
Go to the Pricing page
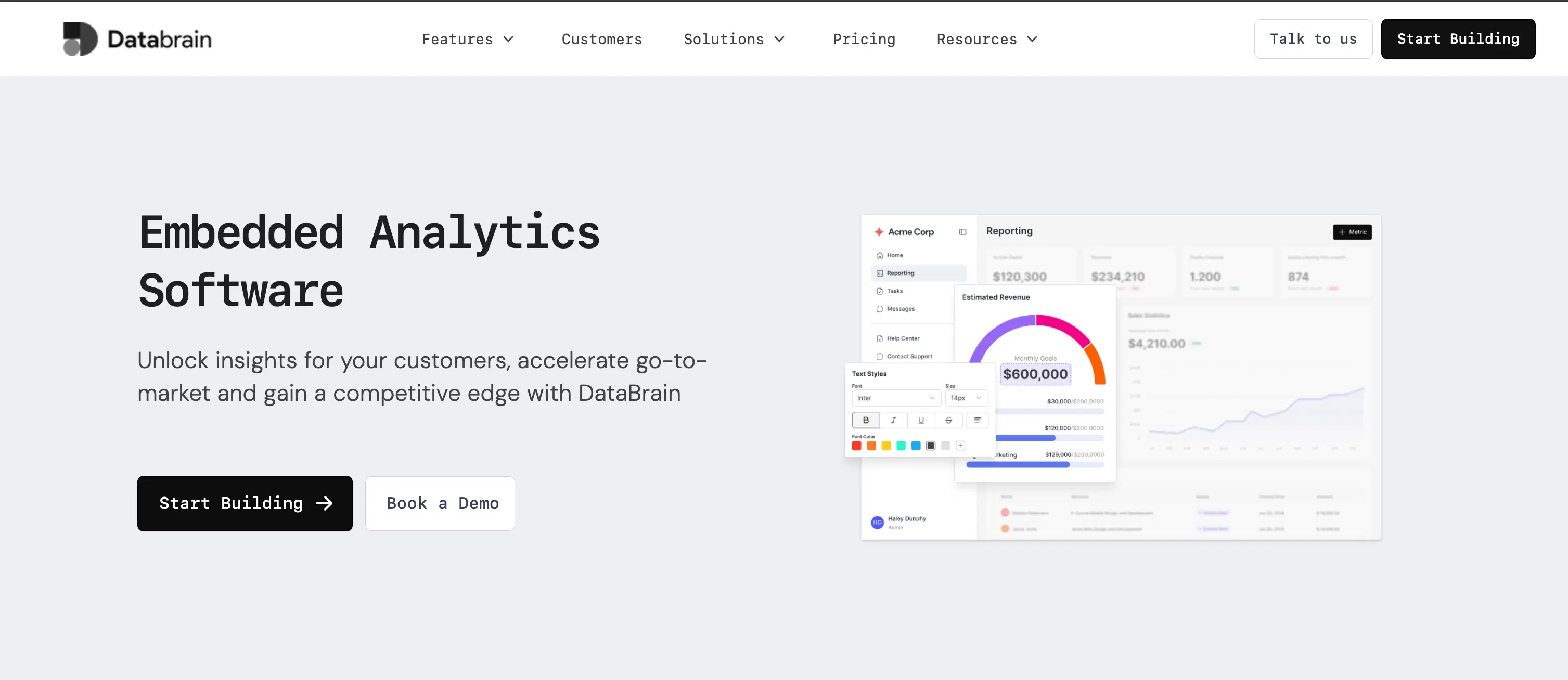point(864,39)
